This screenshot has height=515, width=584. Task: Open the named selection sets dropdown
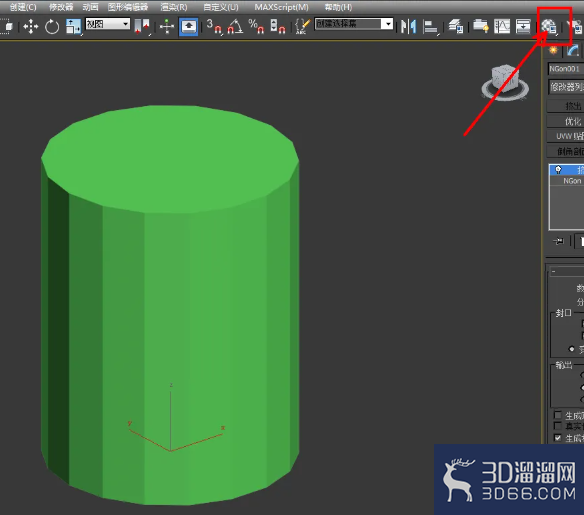pos(354,24)
